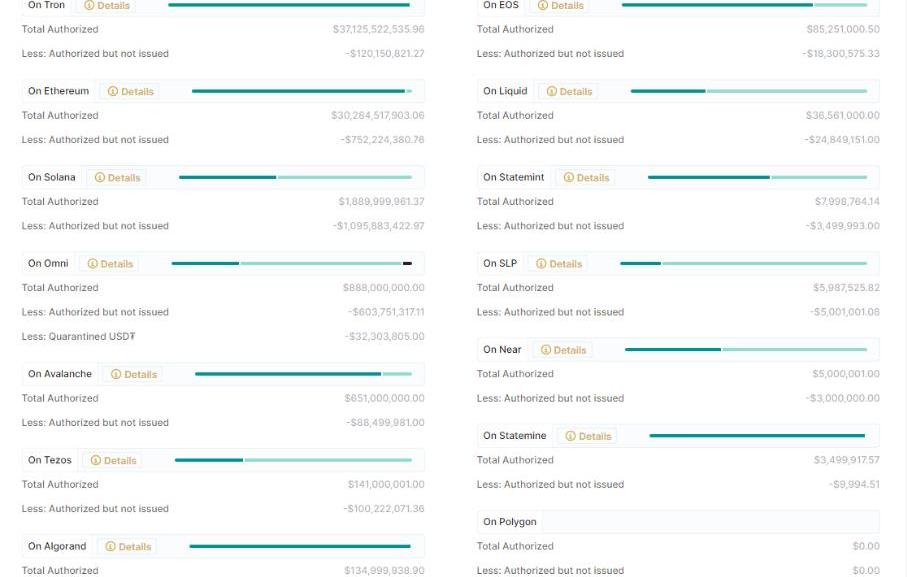
Task: Click the Details info icon for Liquid
Action: pyautogui.click(x=552, y=91)
